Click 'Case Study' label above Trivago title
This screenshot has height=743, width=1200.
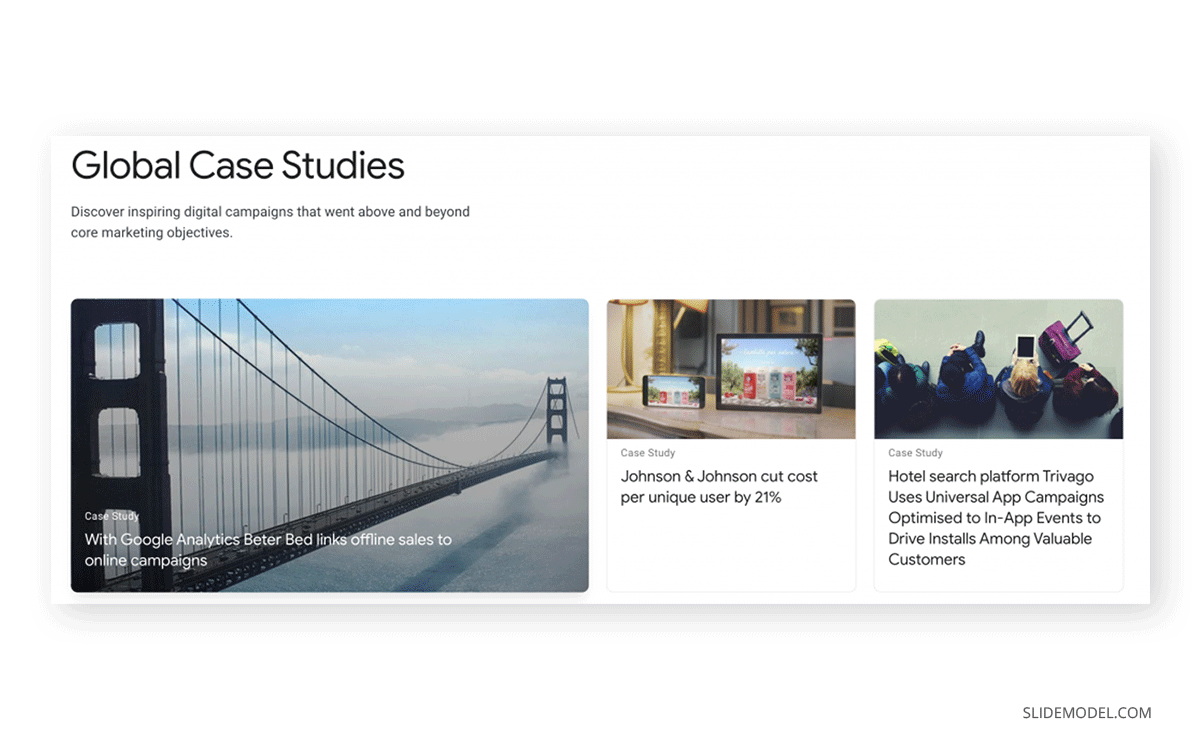[915, 453]
